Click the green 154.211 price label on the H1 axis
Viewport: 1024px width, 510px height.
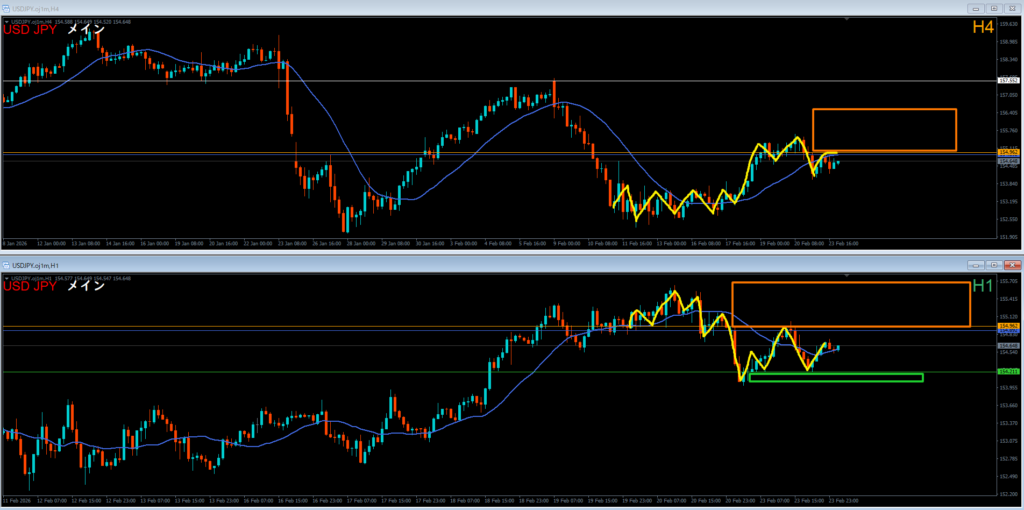pyautogui.click(x=1008, y=372)
